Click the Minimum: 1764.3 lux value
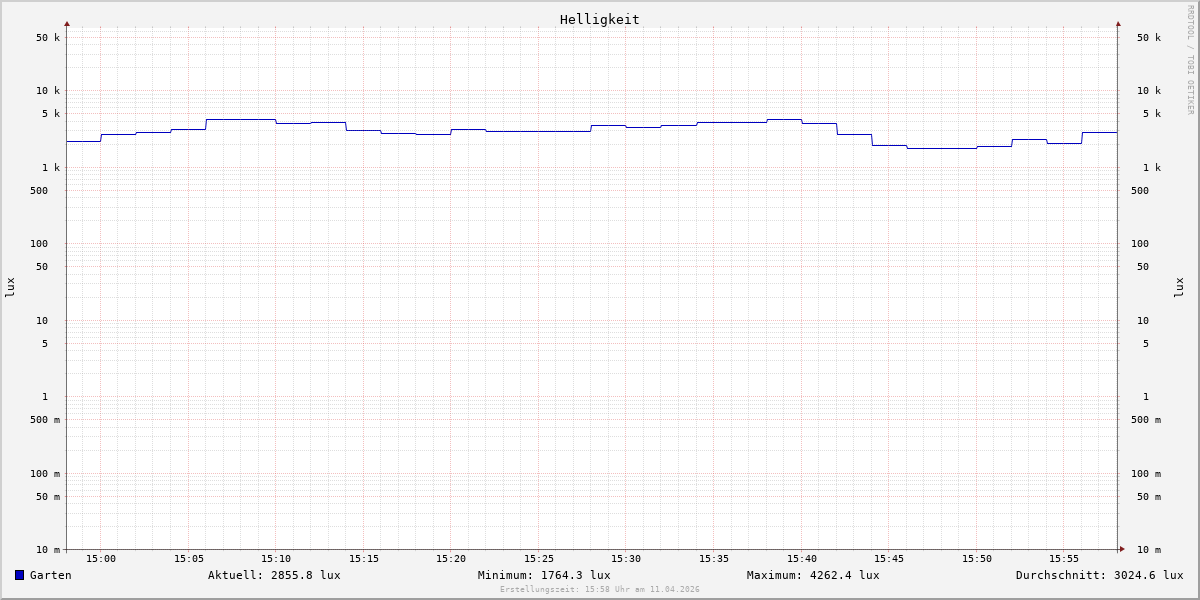Viewport: 1200px width, 600px height. [x=544, y=575]
